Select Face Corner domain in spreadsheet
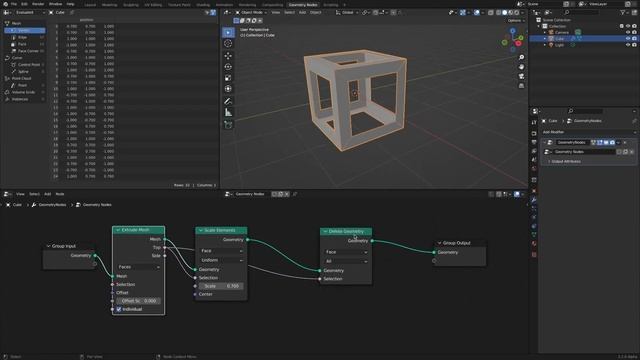 [25, 51]
